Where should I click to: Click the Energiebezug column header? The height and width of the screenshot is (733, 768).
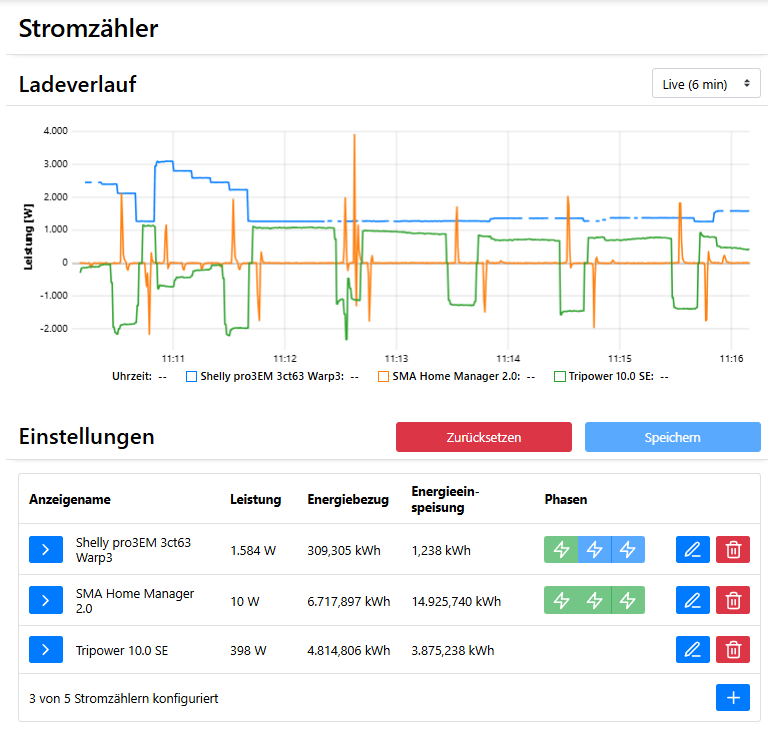pos(348,499)
